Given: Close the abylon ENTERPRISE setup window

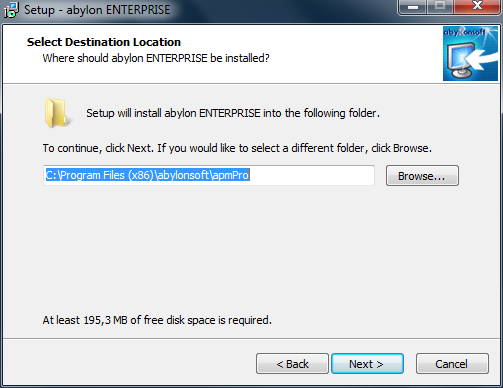Looking at the screenshot, I should [x=478, y=7].
